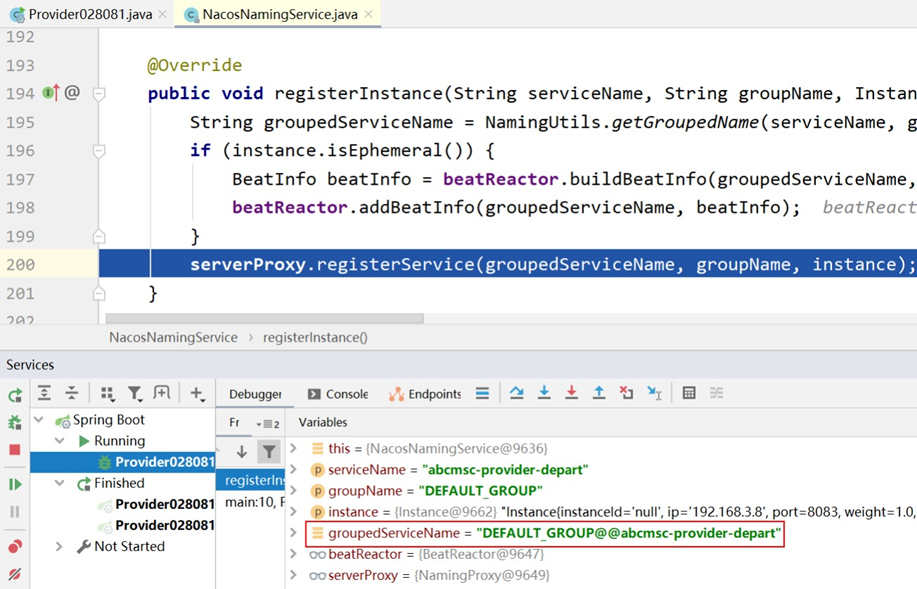
Task: Collapse the Spring Boot node
Action: click(x=39, y=420)
